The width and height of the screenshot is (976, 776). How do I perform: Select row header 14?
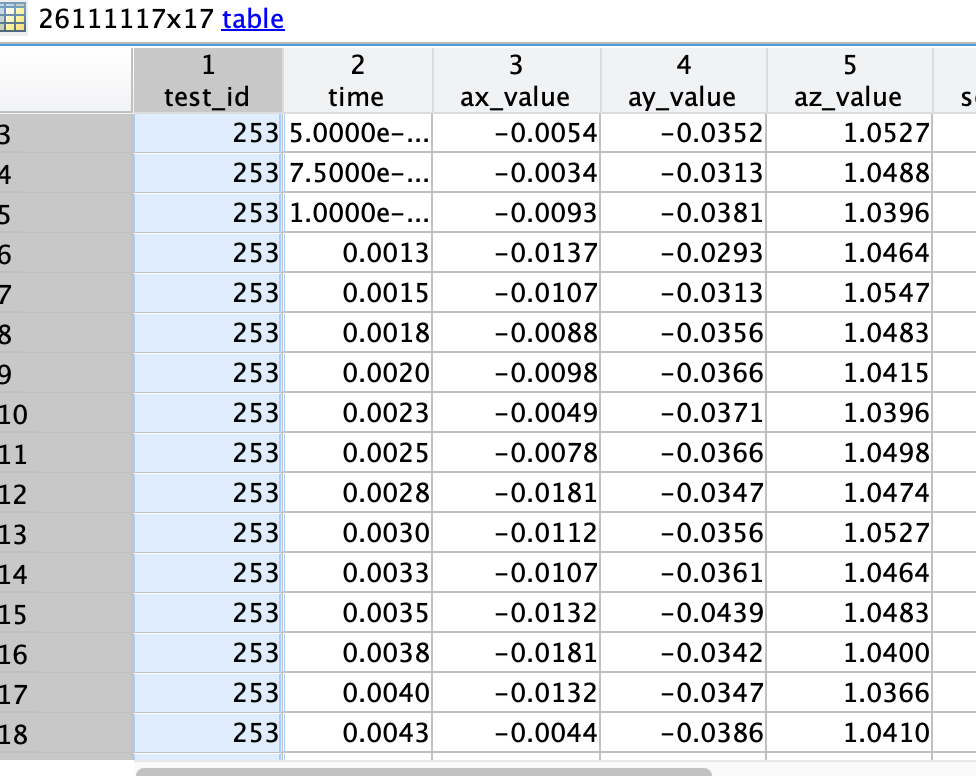tap(67, 573)
